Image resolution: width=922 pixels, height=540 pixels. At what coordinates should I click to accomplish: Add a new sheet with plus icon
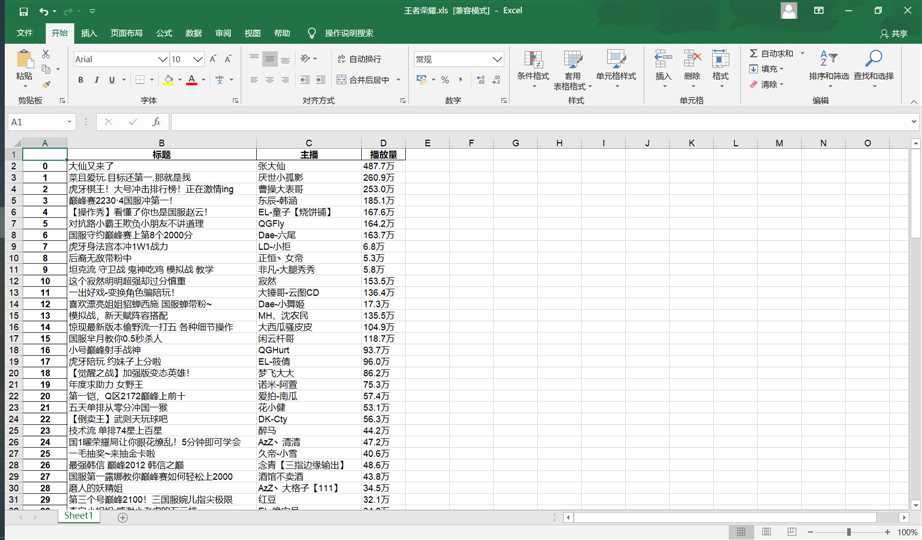tap(122, 518)
